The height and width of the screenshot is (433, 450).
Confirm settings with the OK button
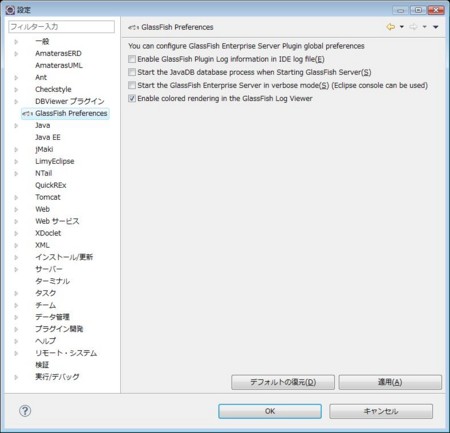click(270, 411)
